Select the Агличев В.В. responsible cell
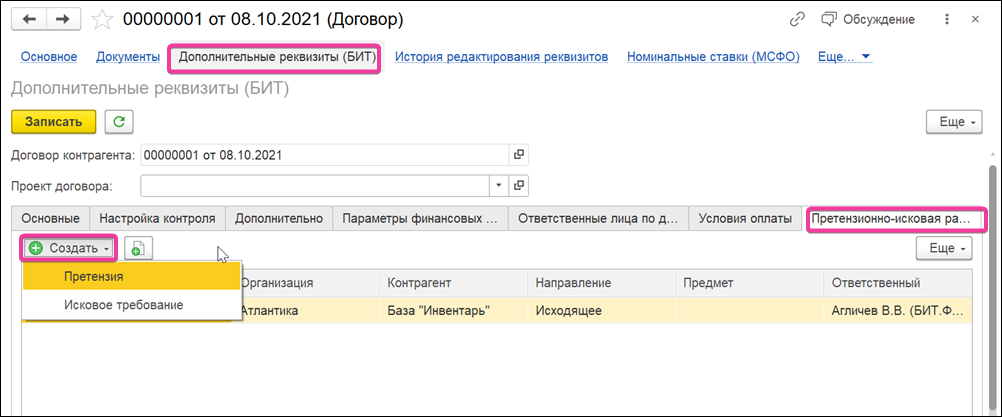The width and height of the screenshot is (1002, 417). pyautogui.click(x=898, y=310)
